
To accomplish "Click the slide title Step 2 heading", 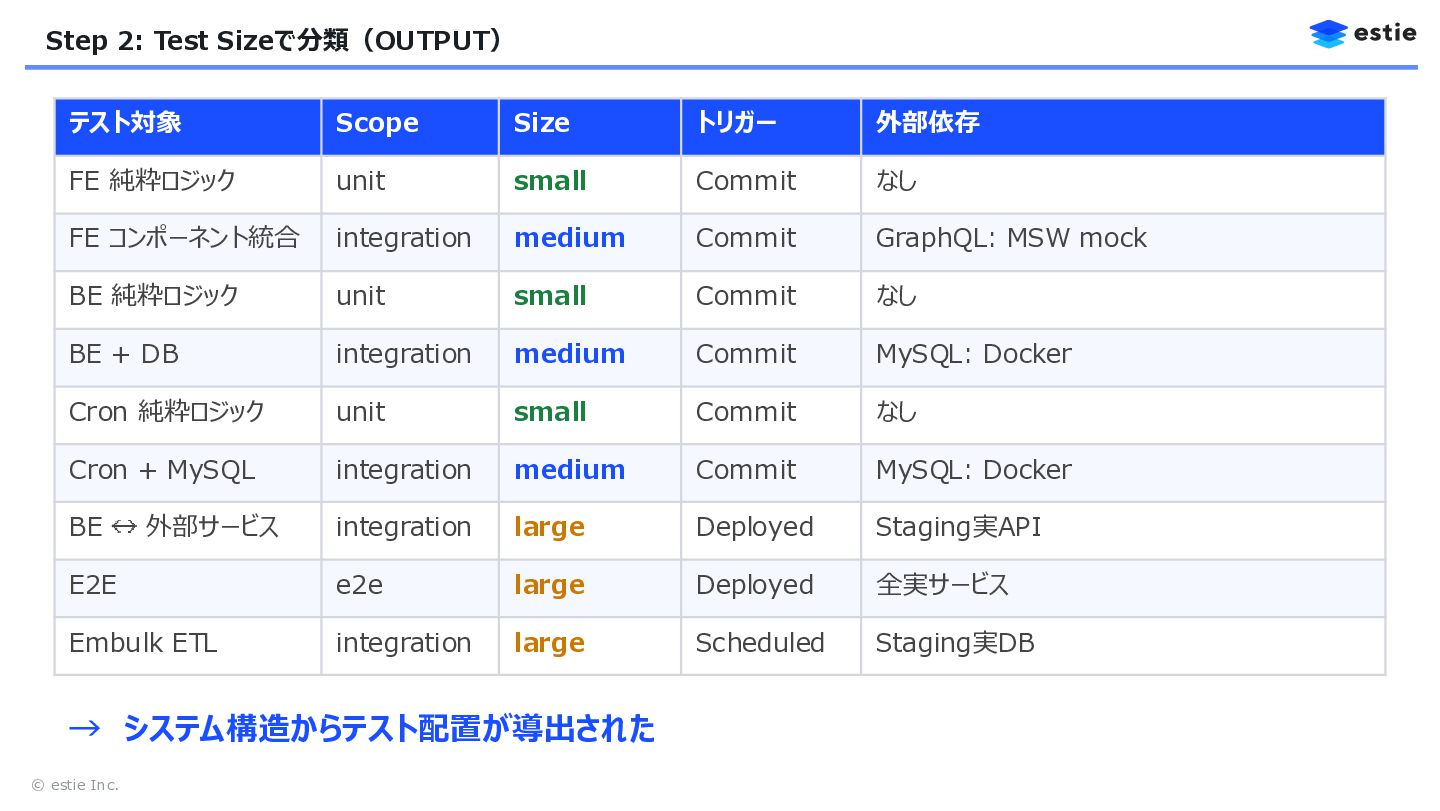I will coord(274,41).
